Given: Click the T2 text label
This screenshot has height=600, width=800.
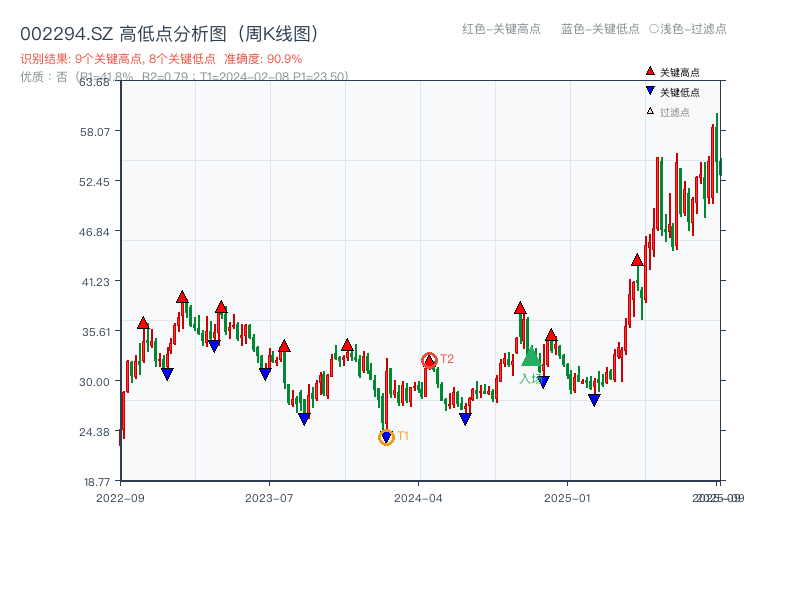Looking at the screenshot, I should click(447, 359).
